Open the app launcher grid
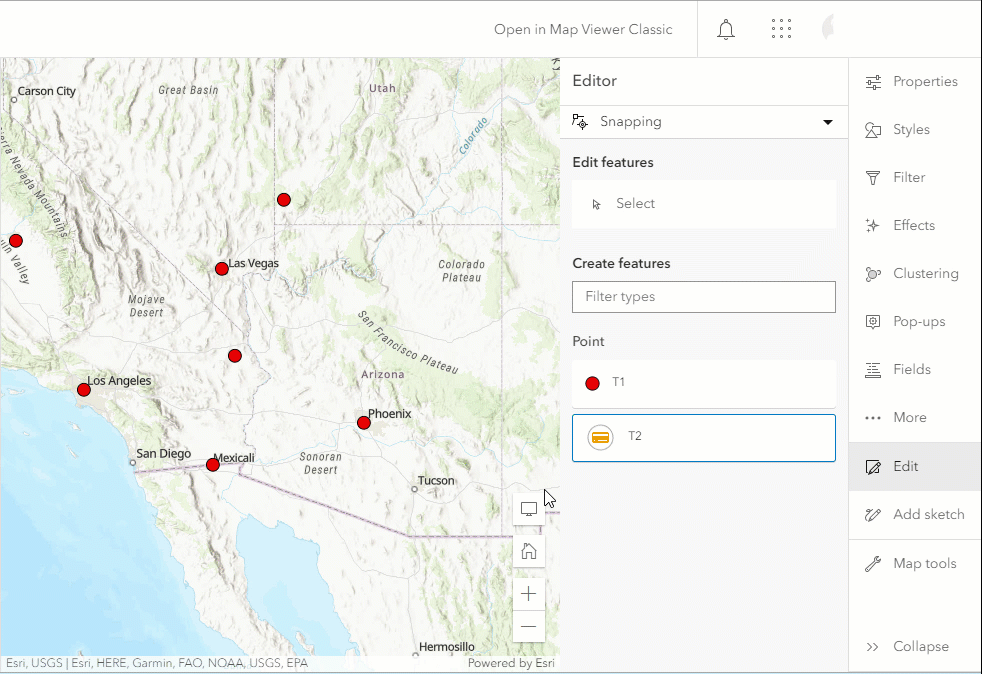 pyautogui.click(x=781, y=29)
